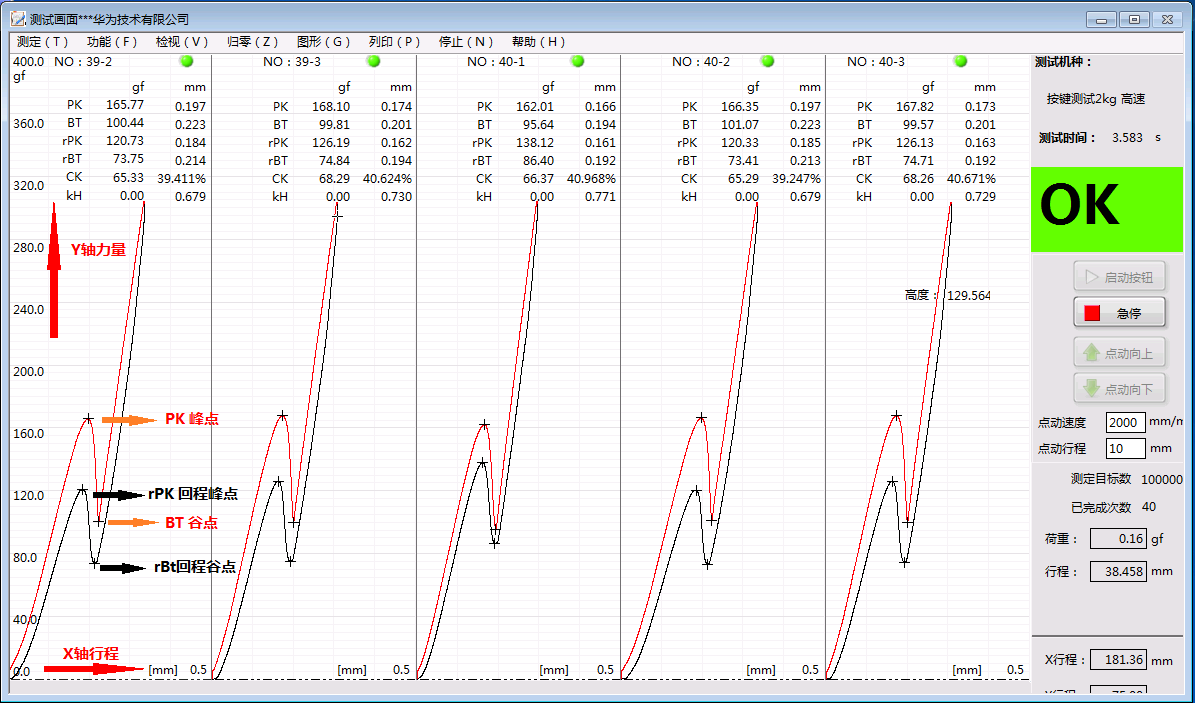Click green status indicator for NO: 39-2
This screenshot has height=703, width=1195.
tap(186, 61)
